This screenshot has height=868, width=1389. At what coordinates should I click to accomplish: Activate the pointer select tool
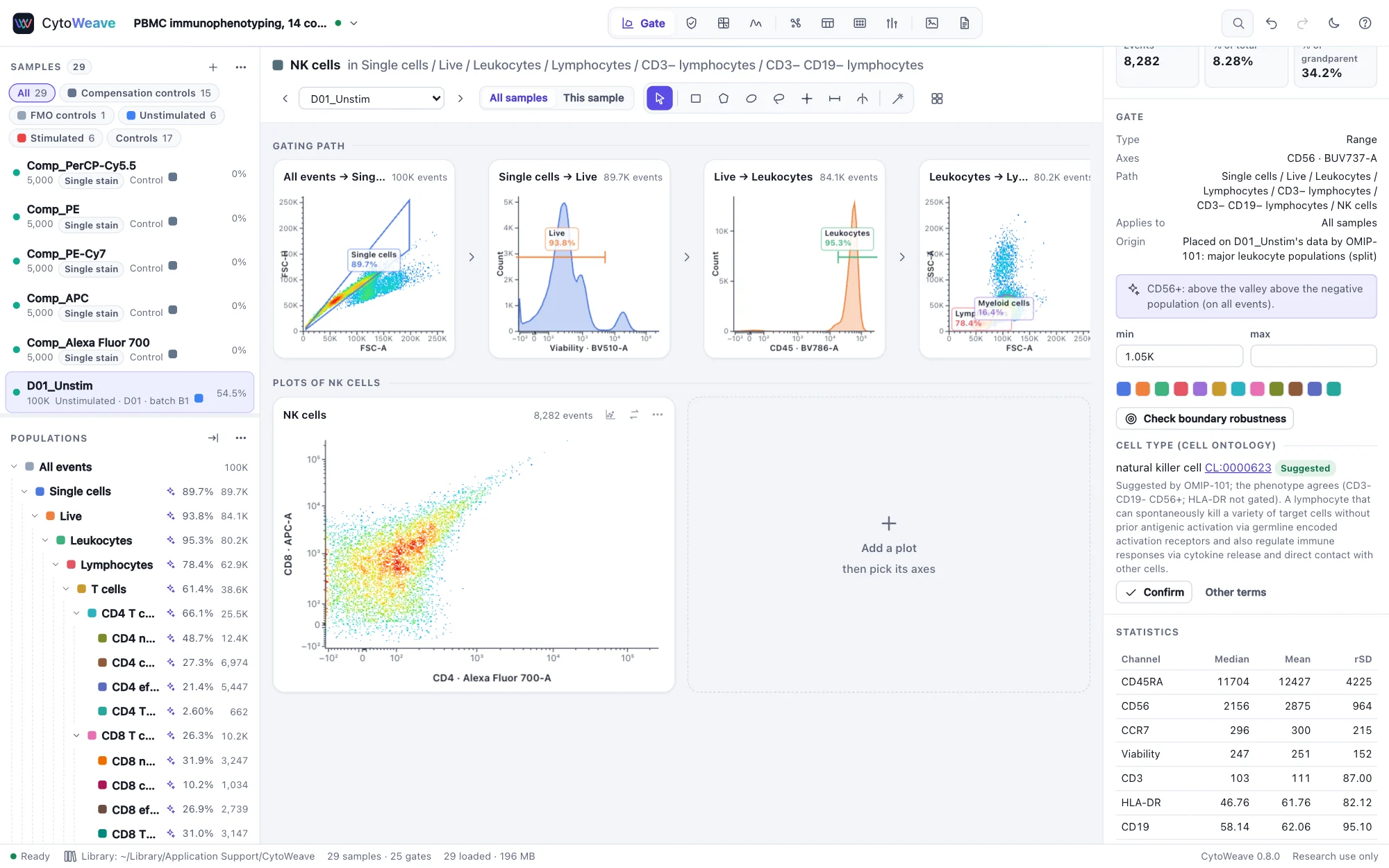(659, 99)
